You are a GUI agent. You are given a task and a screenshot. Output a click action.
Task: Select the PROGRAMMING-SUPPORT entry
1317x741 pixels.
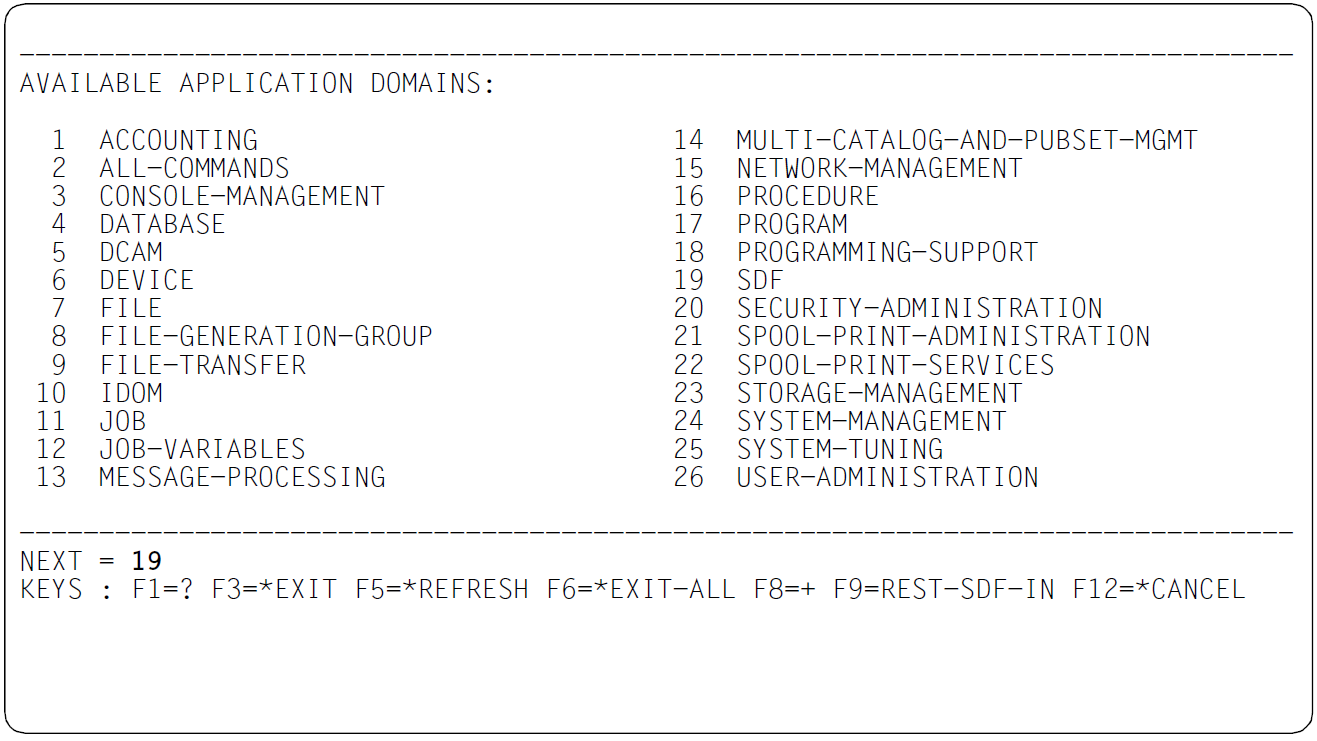[x=888, y=252]
